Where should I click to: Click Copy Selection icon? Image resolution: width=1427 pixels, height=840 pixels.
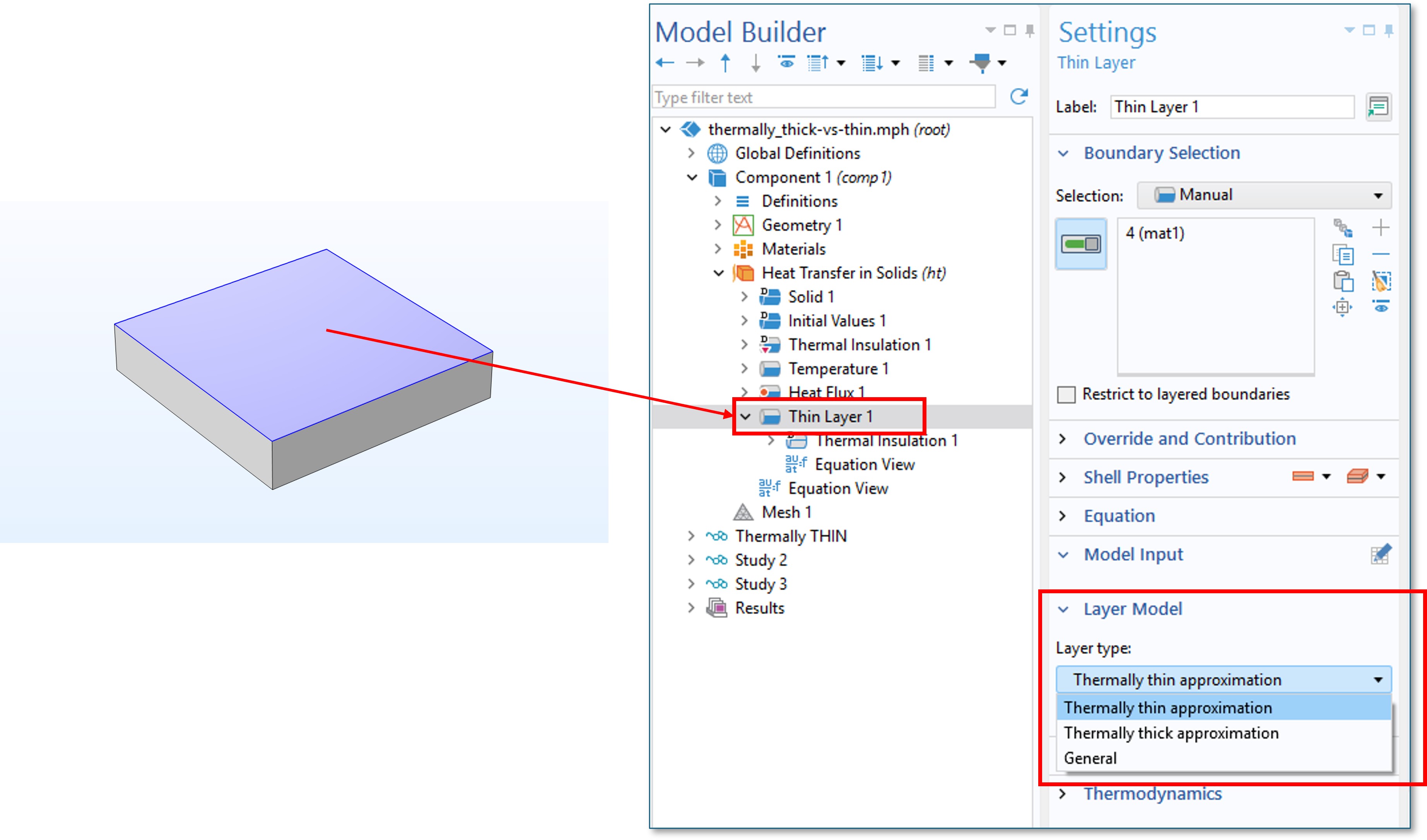pyautogui.click(x=1343, y=255)
